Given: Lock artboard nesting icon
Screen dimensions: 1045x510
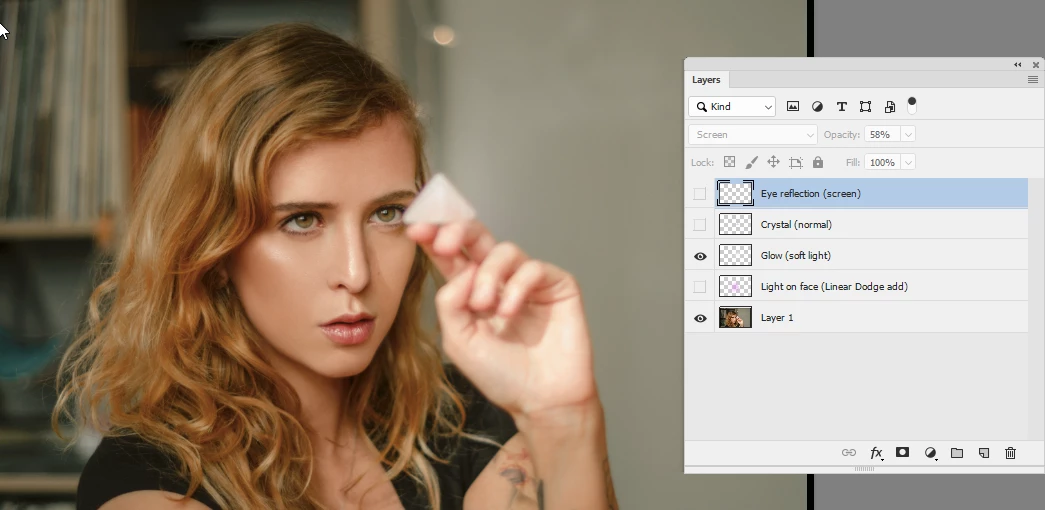Looking at the screenshot, I should [796, 162].
